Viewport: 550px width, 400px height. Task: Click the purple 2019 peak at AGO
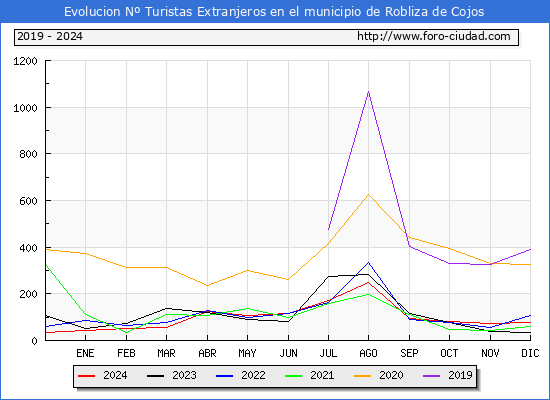coord(368,92)
